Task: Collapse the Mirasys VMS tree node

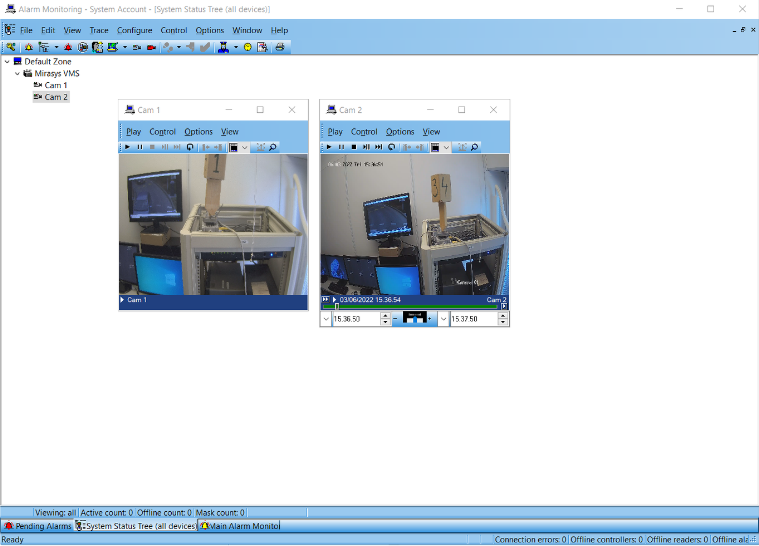Action: [x=17, y=73]
